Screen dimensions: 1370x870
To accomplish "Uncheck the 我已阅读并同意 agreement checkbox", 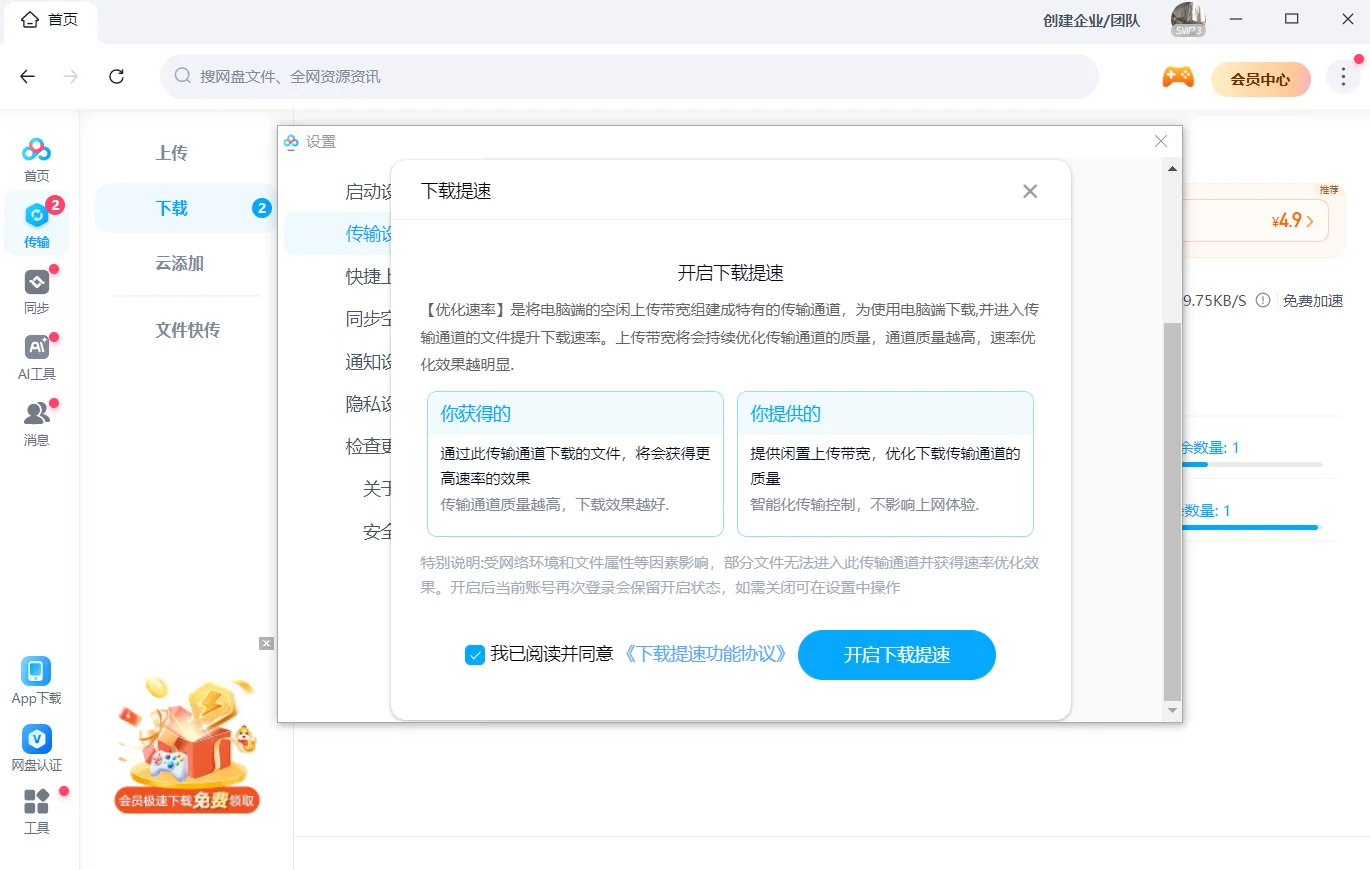I will [475, 655].
